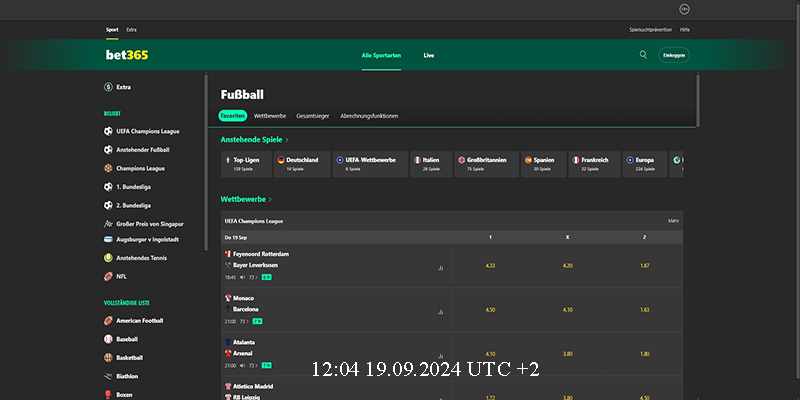Click the Anstehendes Tennis ball icon
Viewport: 800px width, 400px height.
[108, 258]
